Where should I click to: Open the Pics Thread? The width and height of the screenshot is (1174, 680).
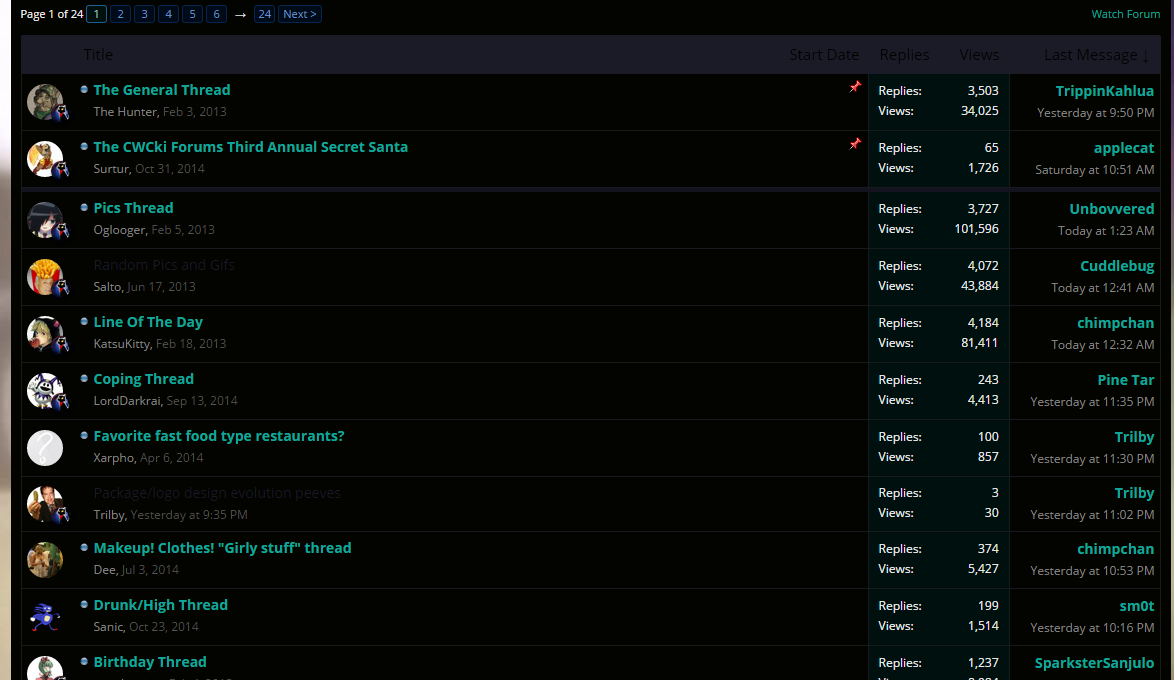133,208
